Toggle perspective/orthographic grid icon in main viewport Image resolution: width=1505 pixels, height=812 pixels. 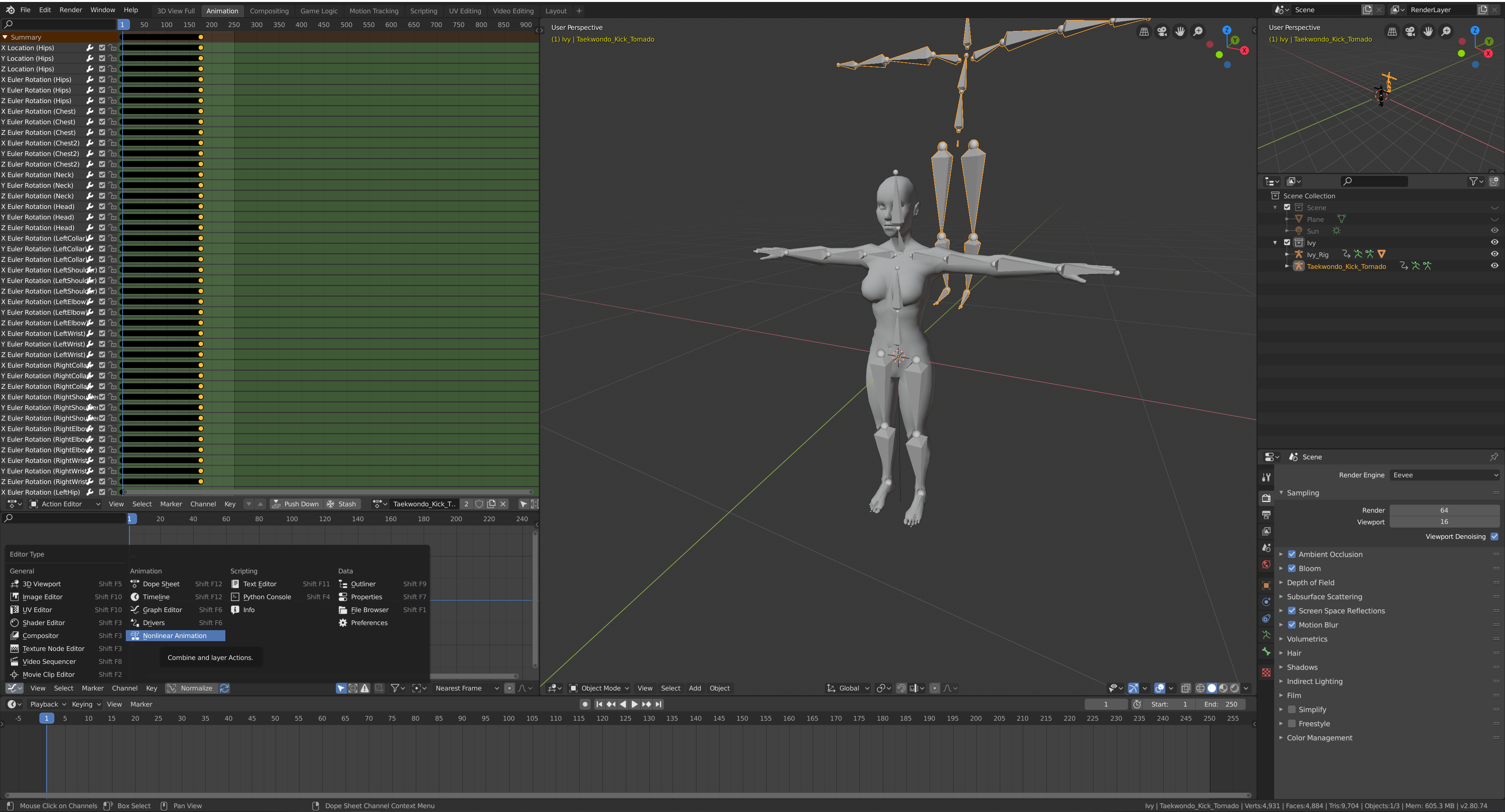[1144, 31]
